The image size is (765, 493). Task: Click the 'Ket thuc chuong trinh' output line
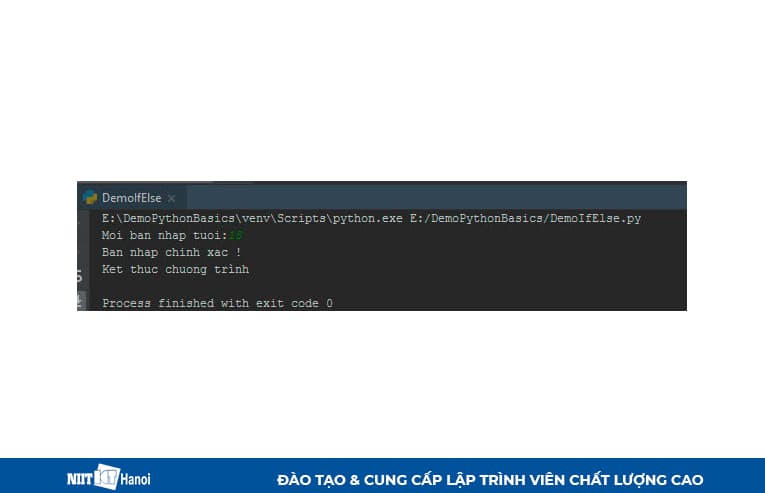click(175, 269)
